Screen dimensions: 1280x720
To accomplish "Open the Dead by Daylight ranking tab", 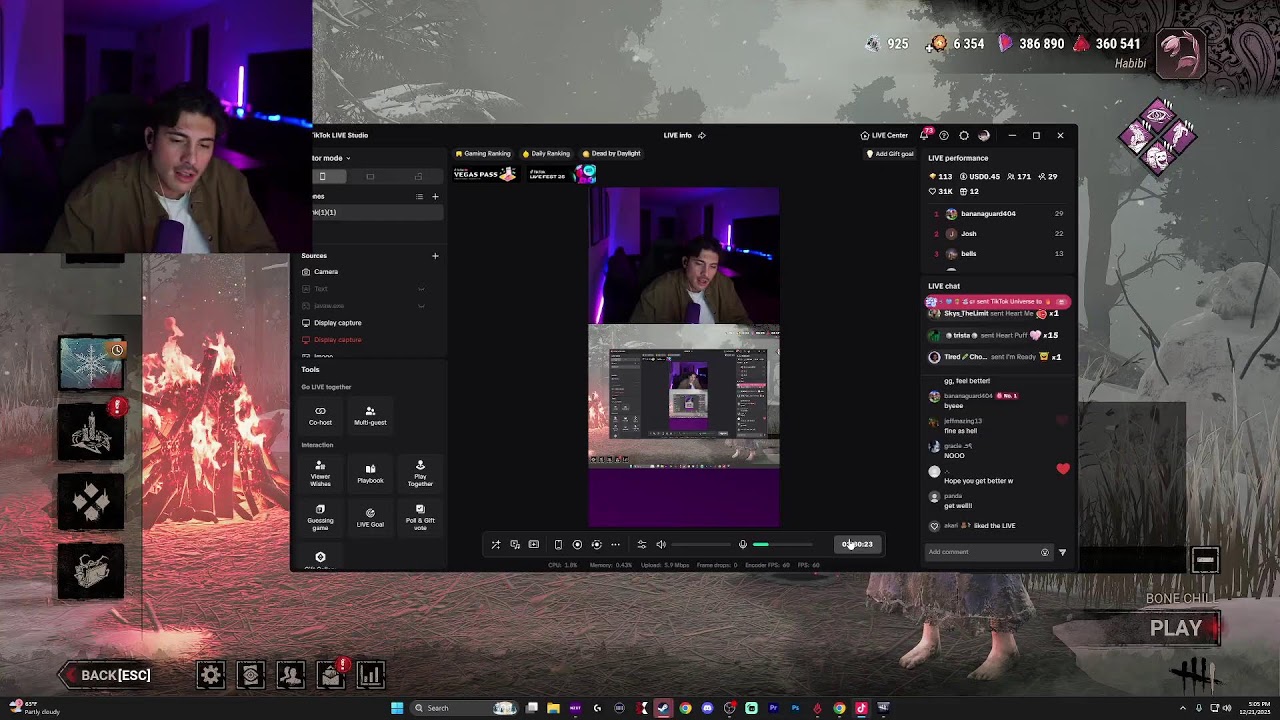I will pos(611,154).
